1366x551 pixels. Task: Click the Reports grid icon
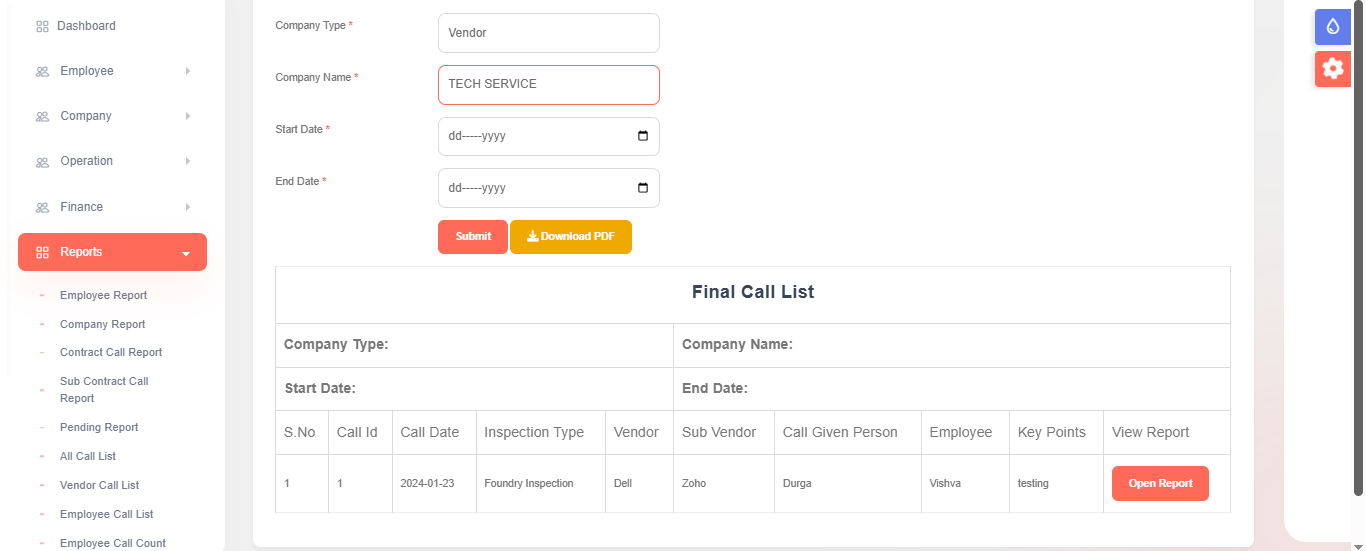42,253
